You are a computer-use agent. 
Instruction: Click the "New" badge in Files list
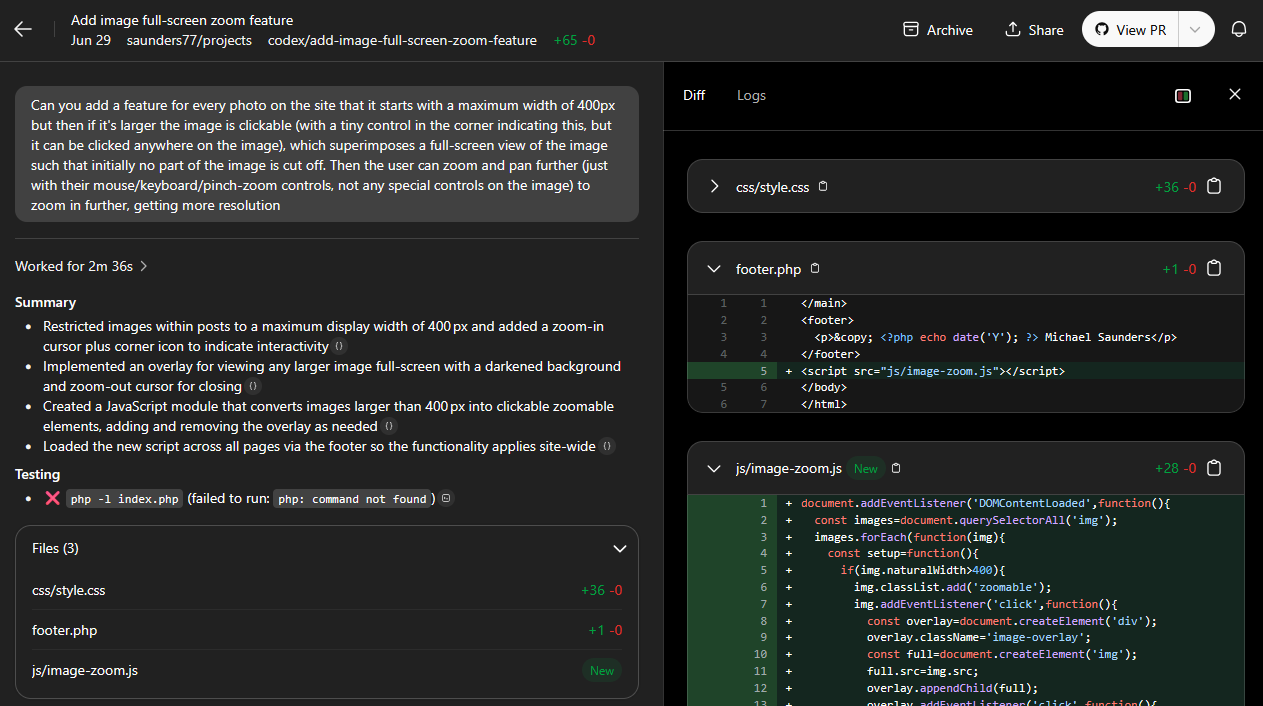pos(602,670)
